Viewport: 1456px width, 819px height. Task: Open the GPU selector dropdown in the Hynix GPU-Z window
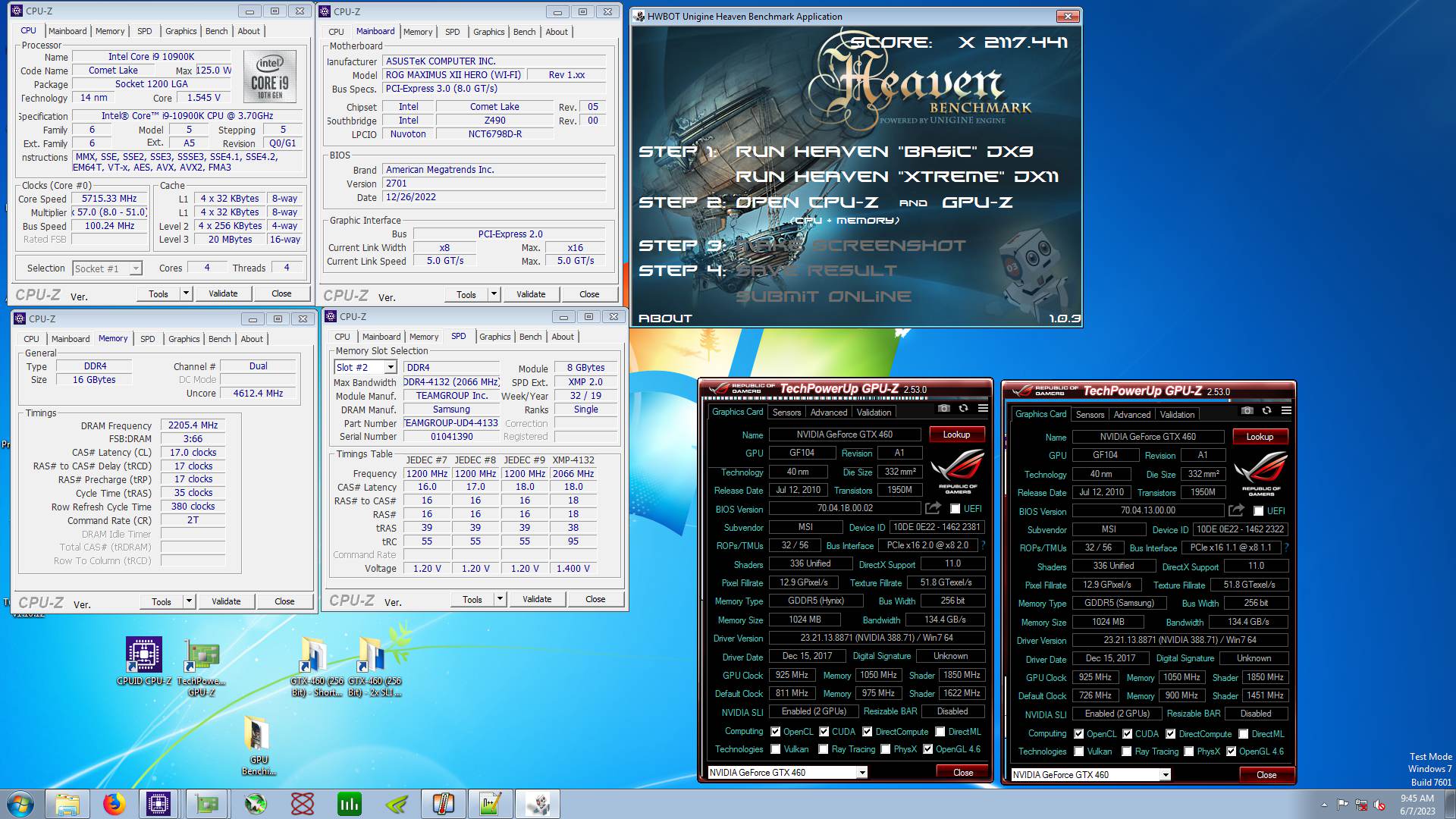[x=862, y=773]
